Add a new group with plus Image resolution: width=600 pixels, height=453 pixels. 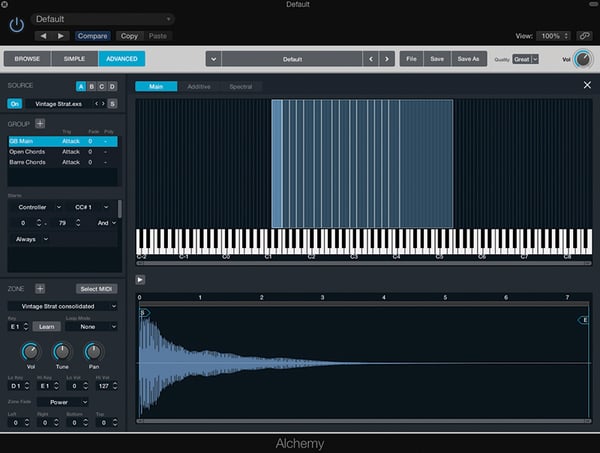tap(40, 124)
